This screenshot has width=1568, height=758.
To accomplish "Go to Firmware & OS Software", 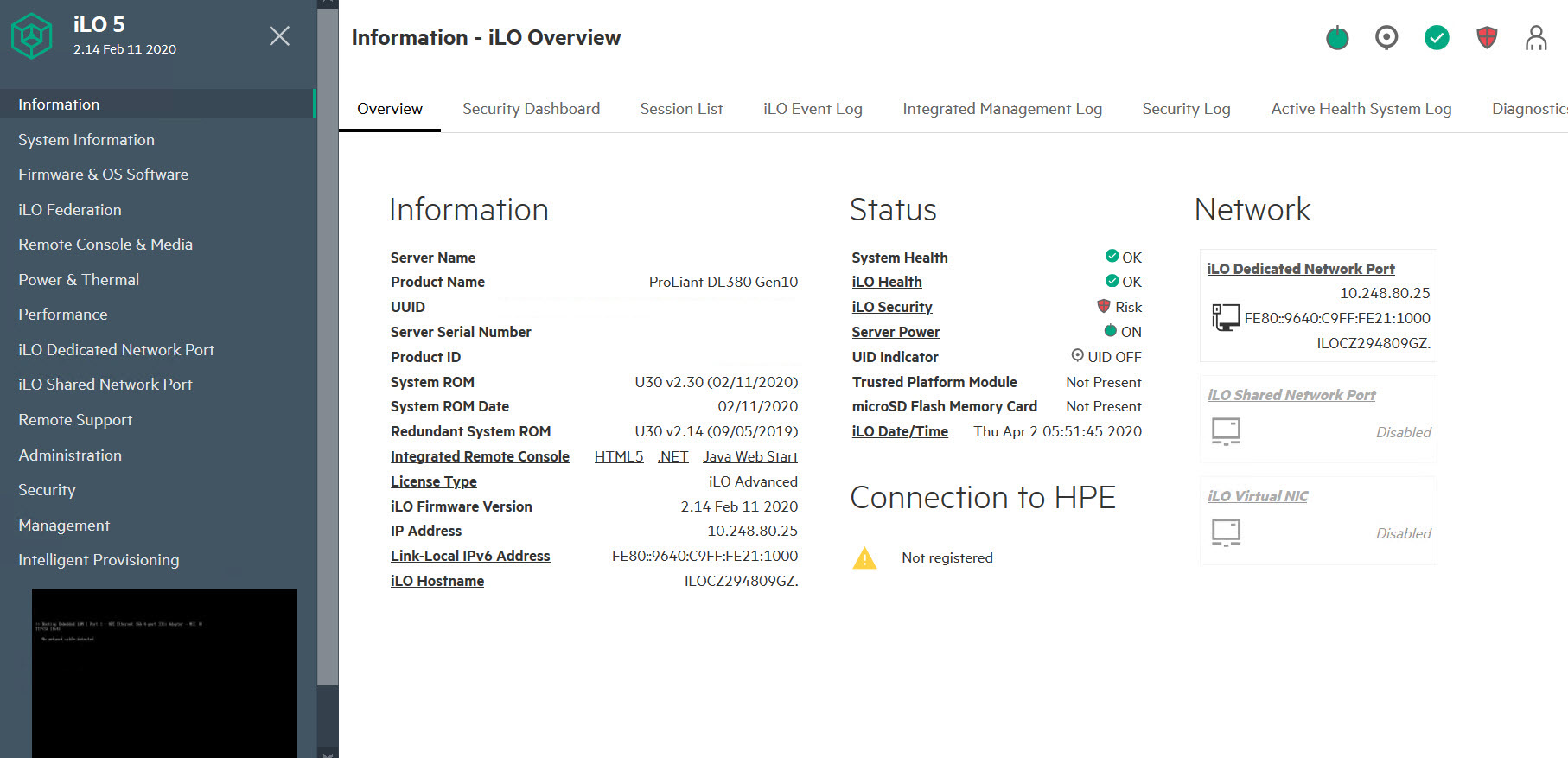I will (103, 175).
